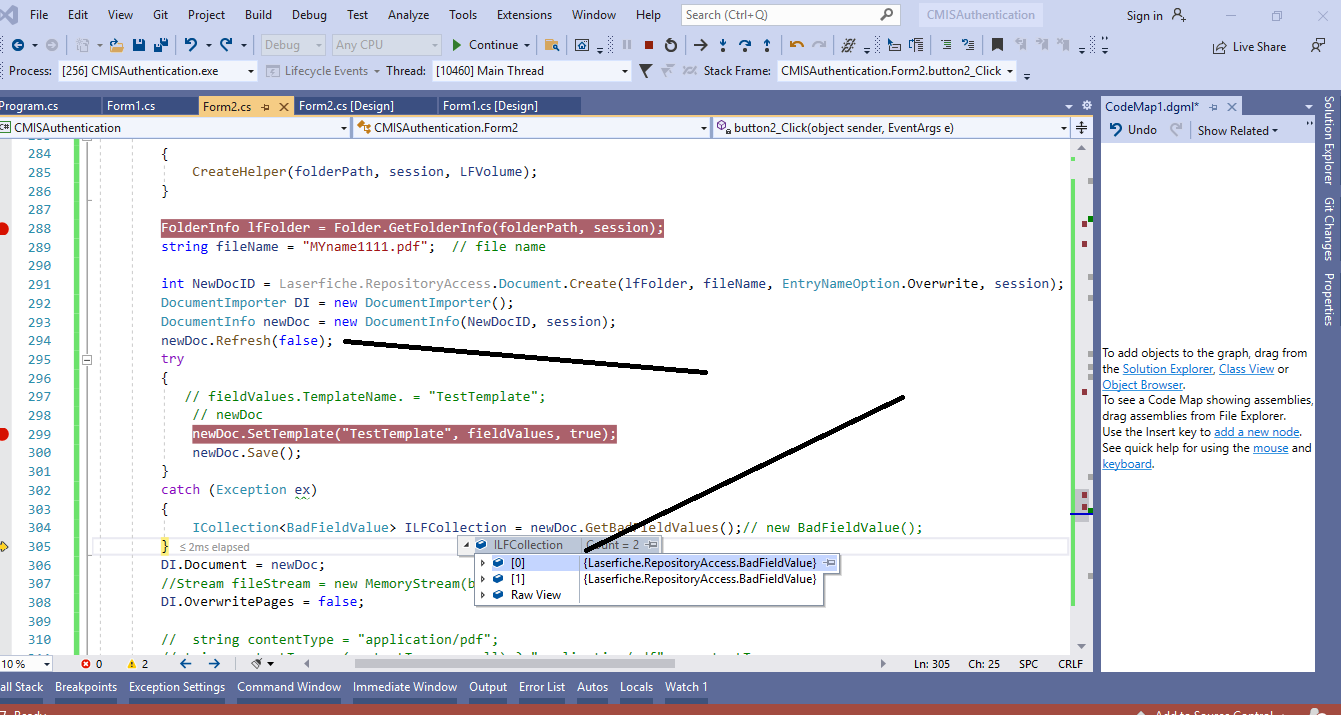Viewport: 1341px width, 715px height.
Task: Expand the [0] BadFieldValue item in datatip
Action: [x=484, y=563]
